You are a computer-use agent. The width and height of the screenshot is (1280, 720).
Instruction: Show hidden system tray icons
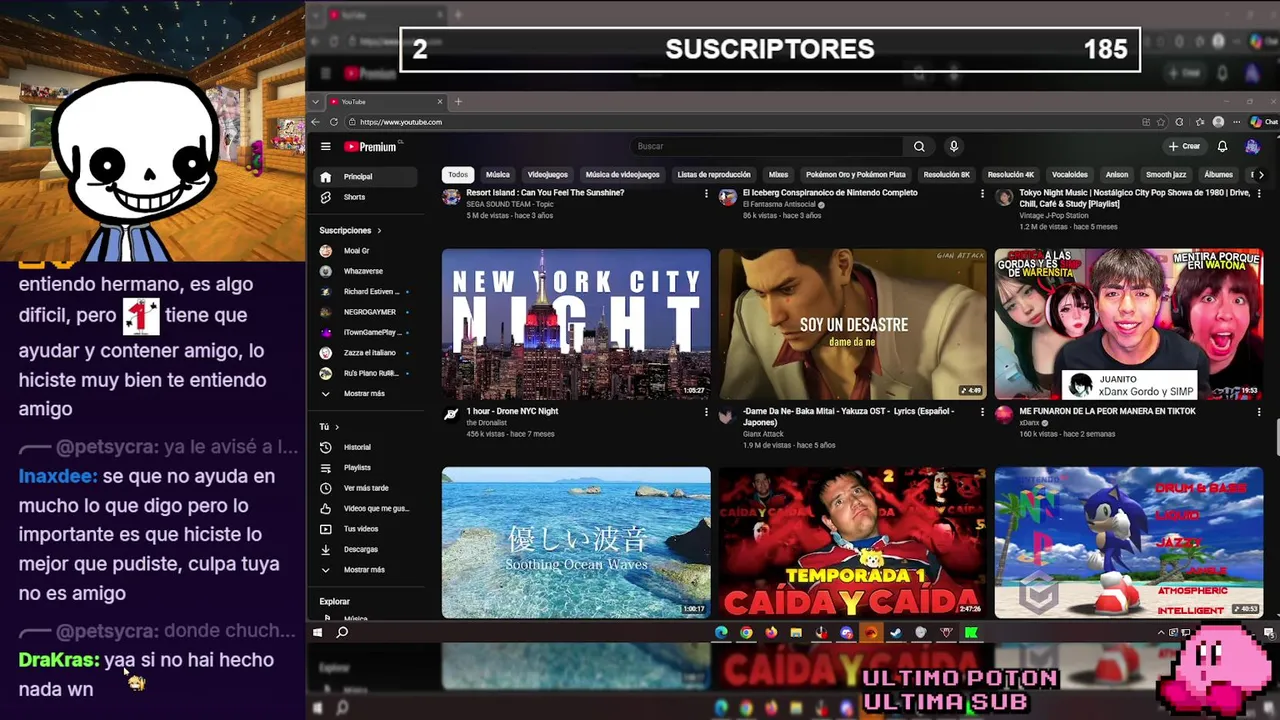(1161, 632)
